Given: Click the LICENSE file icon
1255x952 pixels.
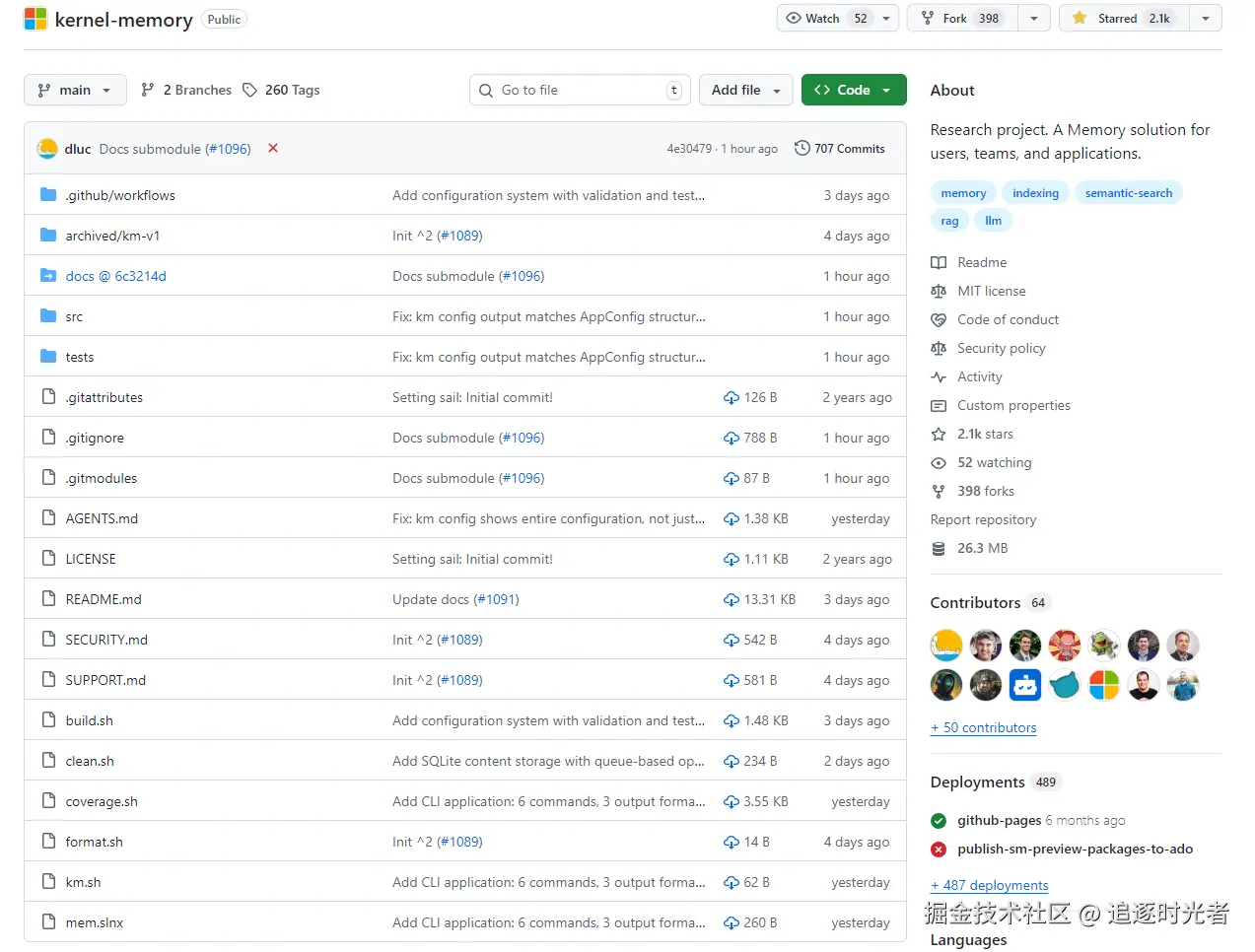Looking at the screenshot, I should coord(48,558).
